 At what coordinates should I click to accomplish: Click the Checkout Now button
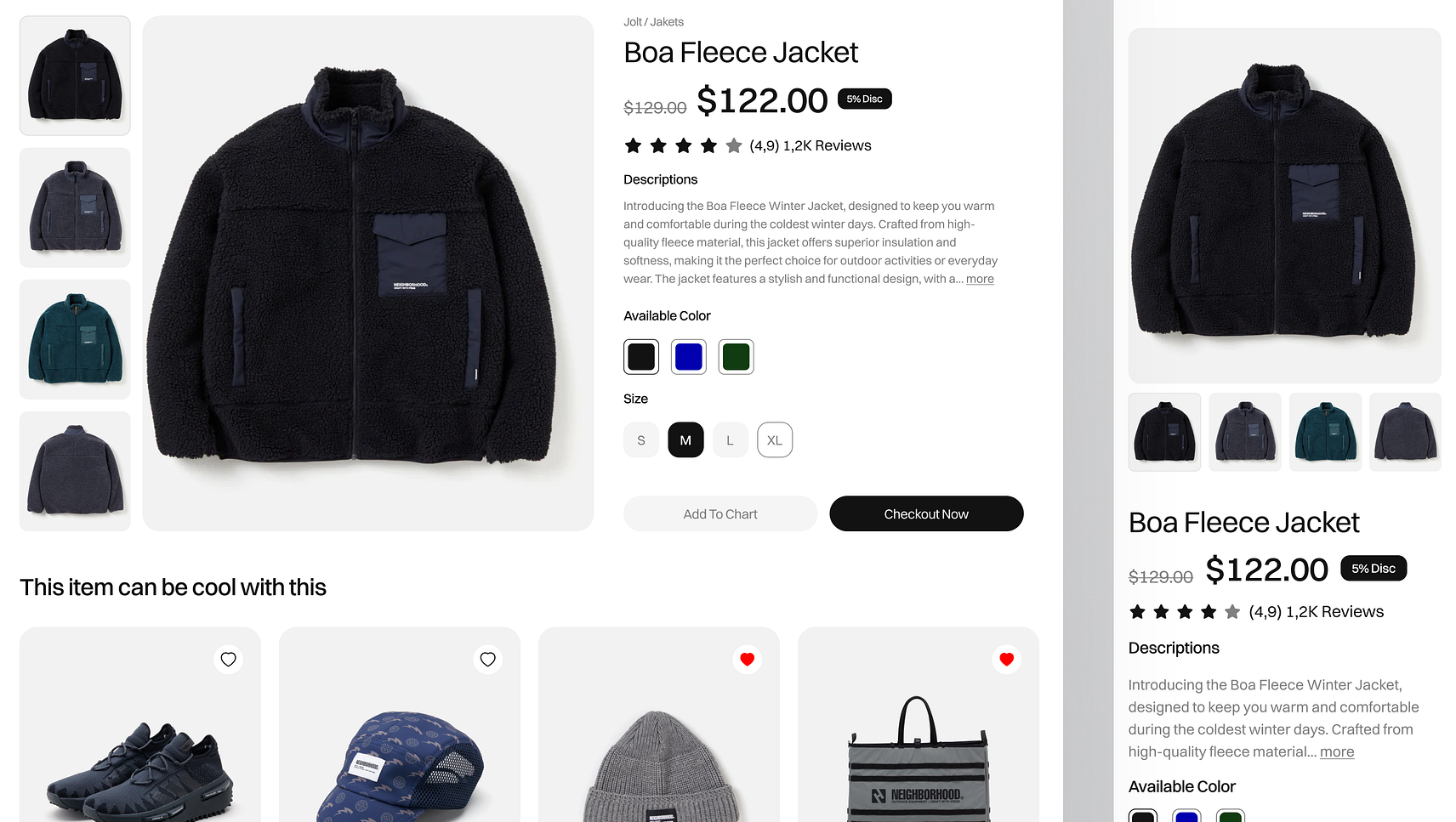[926, 514]
